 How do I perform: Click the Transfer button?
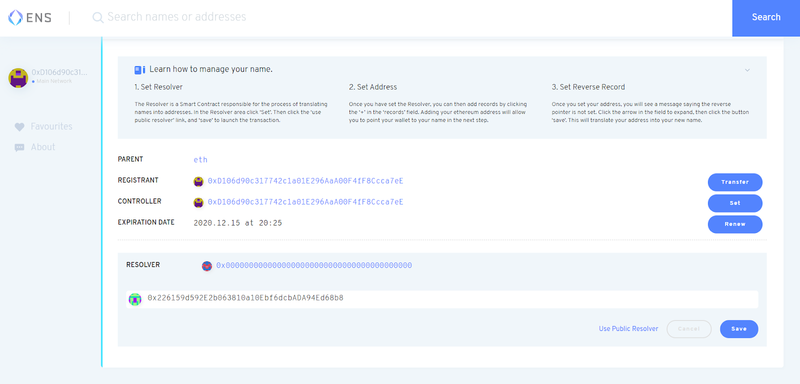click(x=735, y=182)
